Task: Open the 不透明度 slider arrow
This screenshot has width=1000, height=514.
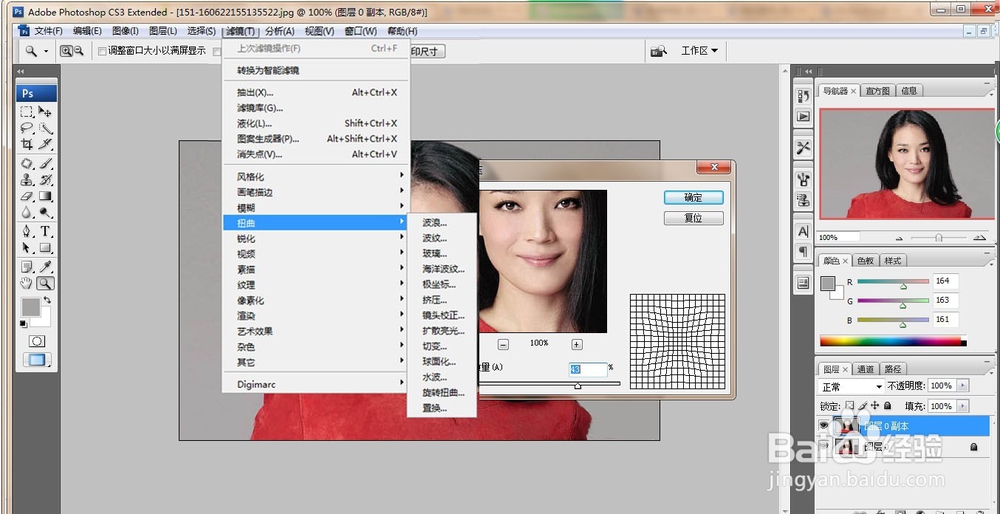Action: (963, 386)
